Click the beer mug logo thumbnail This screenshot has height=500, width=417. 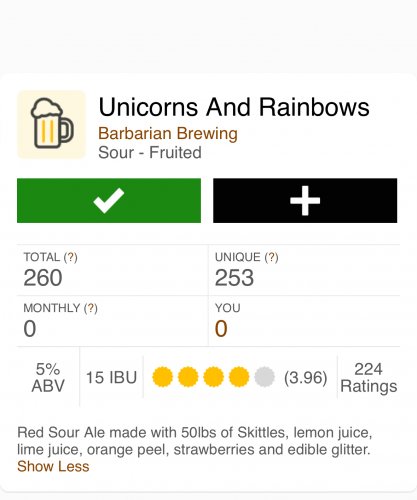[51, 124]
